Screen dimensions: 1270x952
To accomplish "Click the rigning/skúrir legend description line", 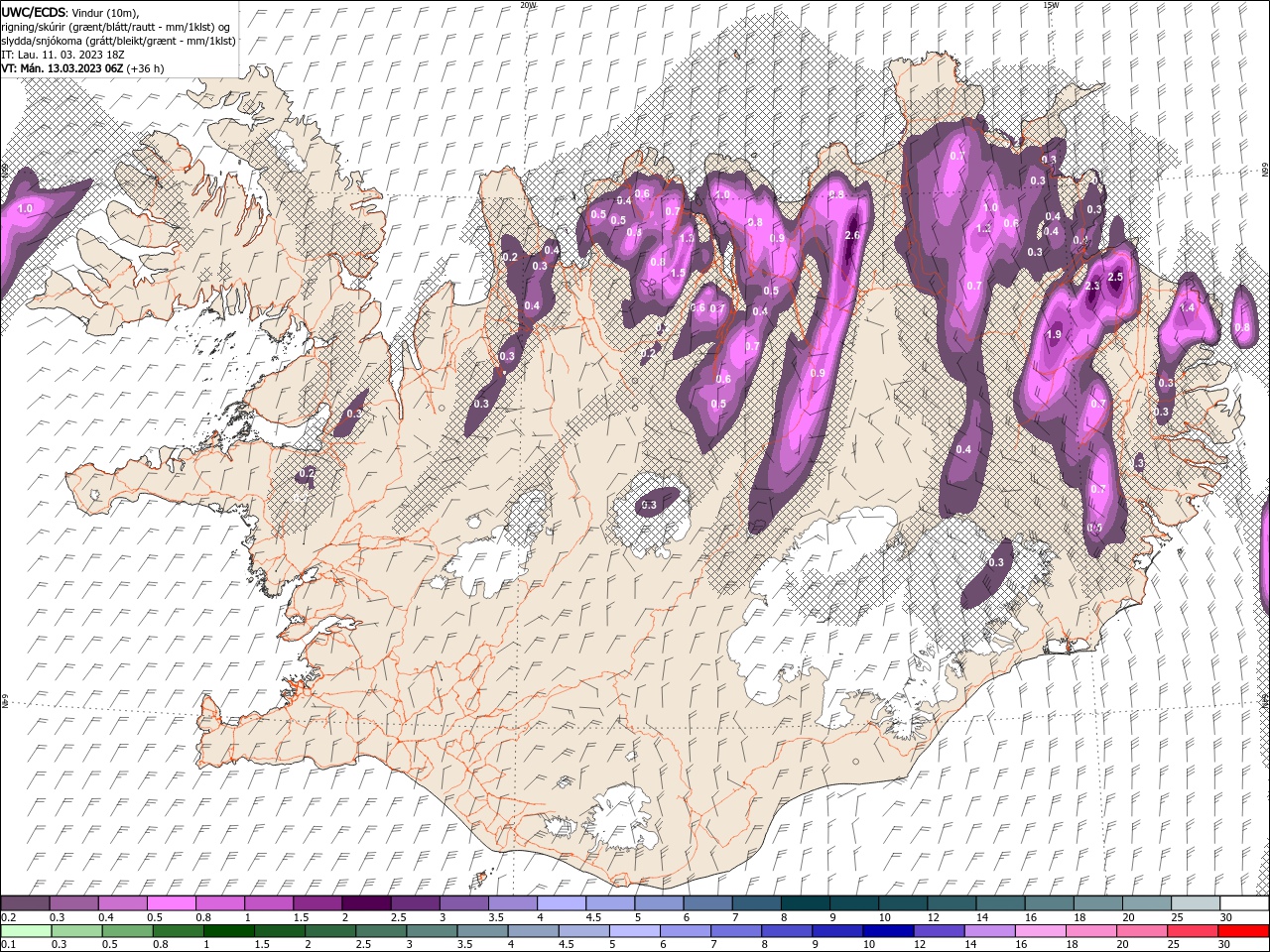I will (x=116, y=26).
